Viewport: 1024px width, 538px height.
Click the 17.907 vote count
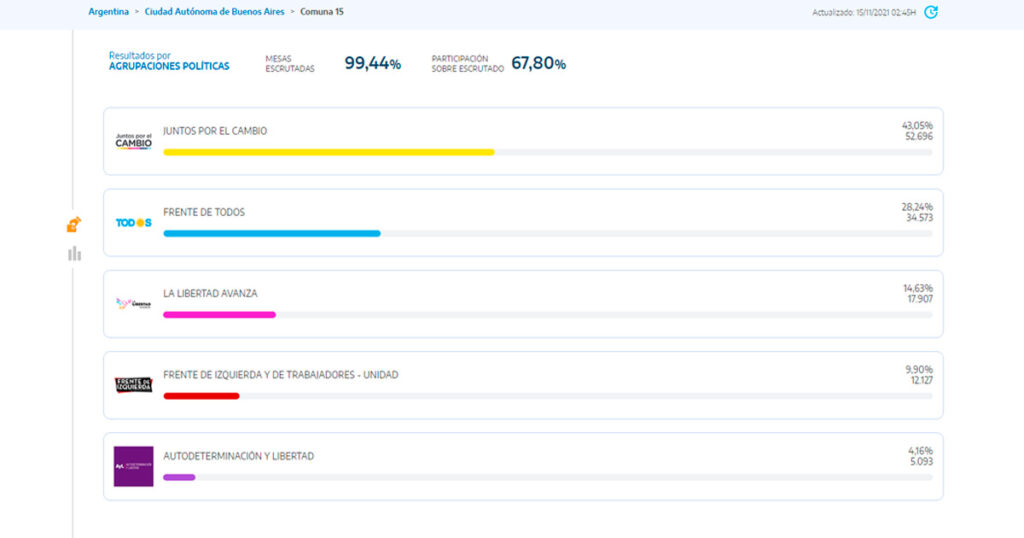pos(920,299)
